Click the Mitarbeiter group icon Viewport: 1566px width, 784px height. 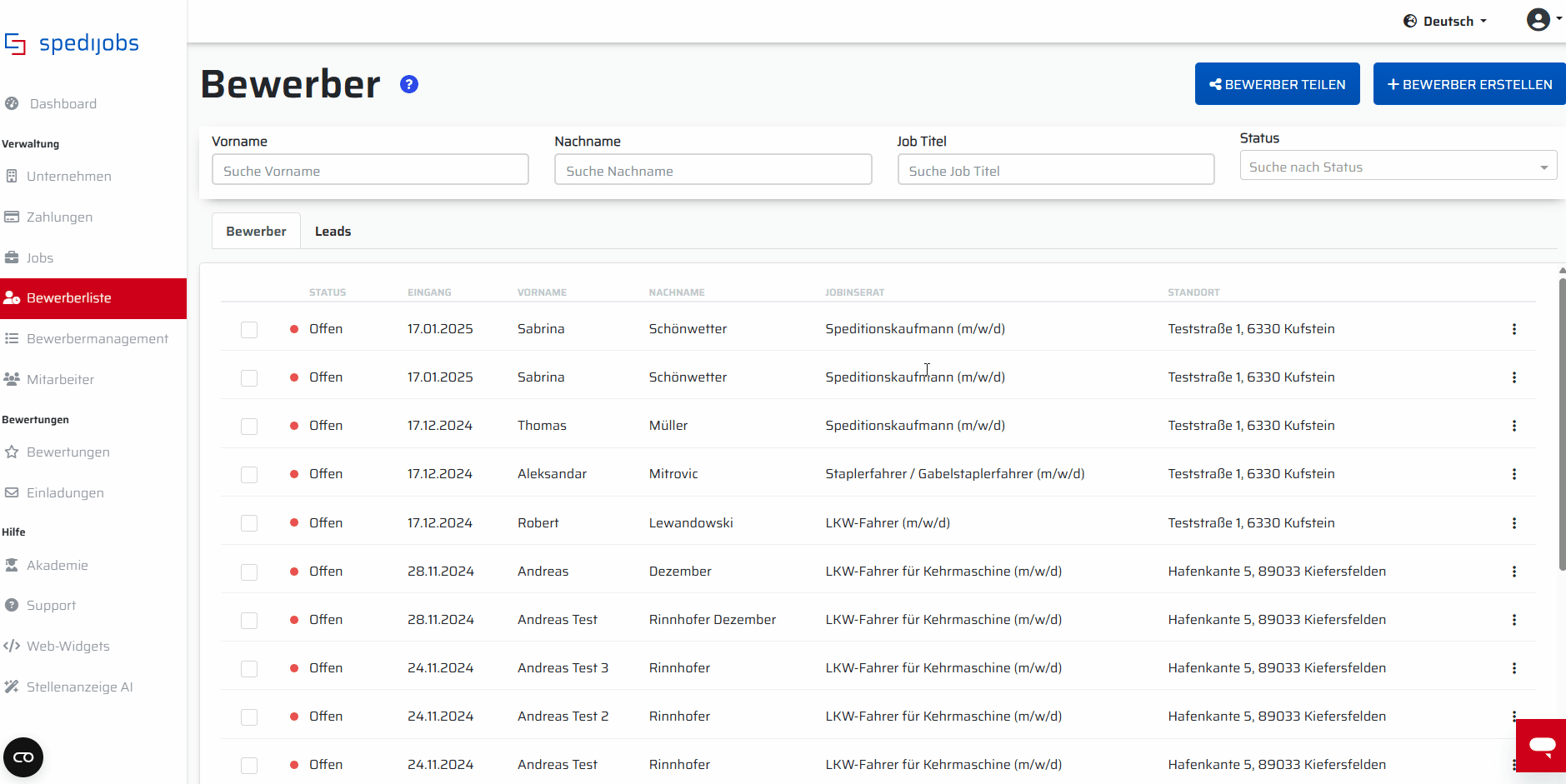coord(12,379)
